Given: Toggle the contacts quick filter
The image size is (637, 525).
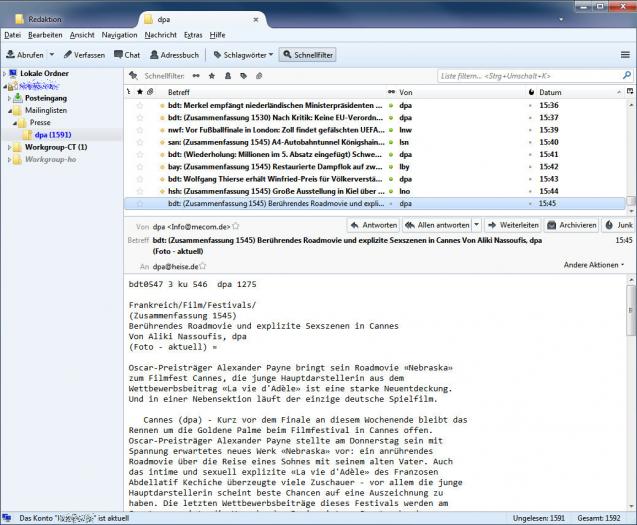Looking at the screenshot, I should pyautogui.click(x=228, y=76).
